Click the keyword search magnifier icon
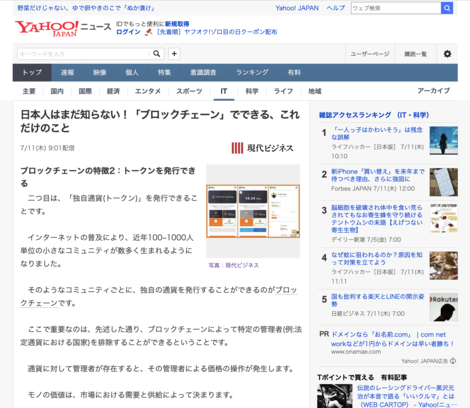Image resolution: width=470 pixels, height=408 pixels. 157,54
